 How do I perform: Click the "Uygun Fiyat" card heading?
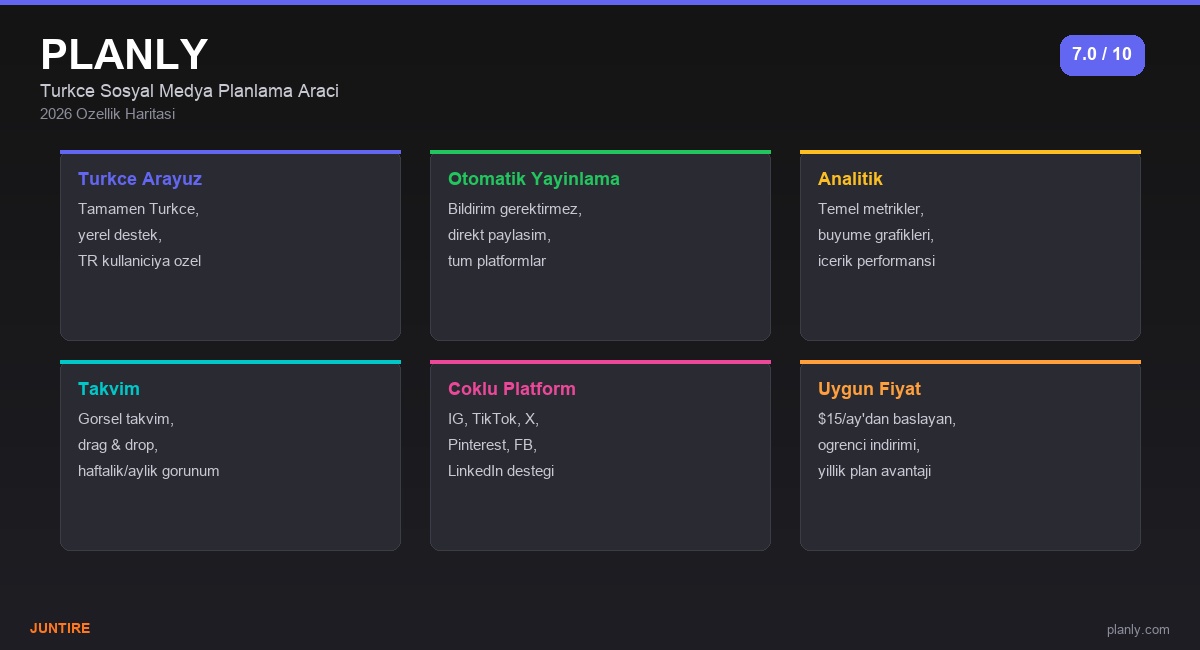(x=869, y=389)
